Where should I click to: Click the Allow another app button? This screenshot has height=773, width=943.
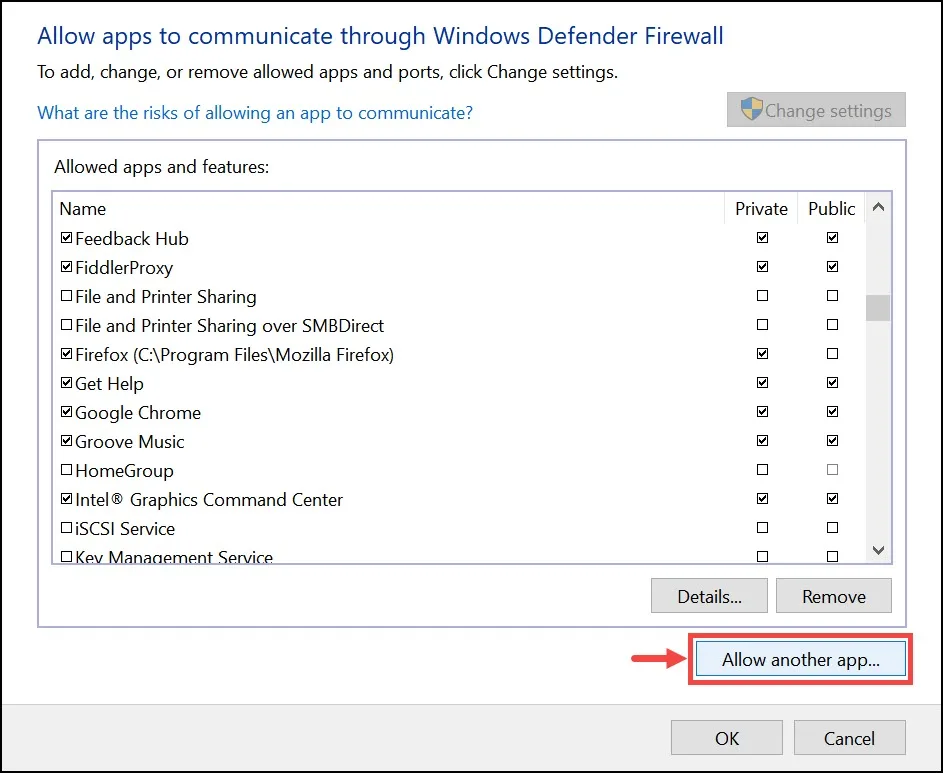coord(800,659)
